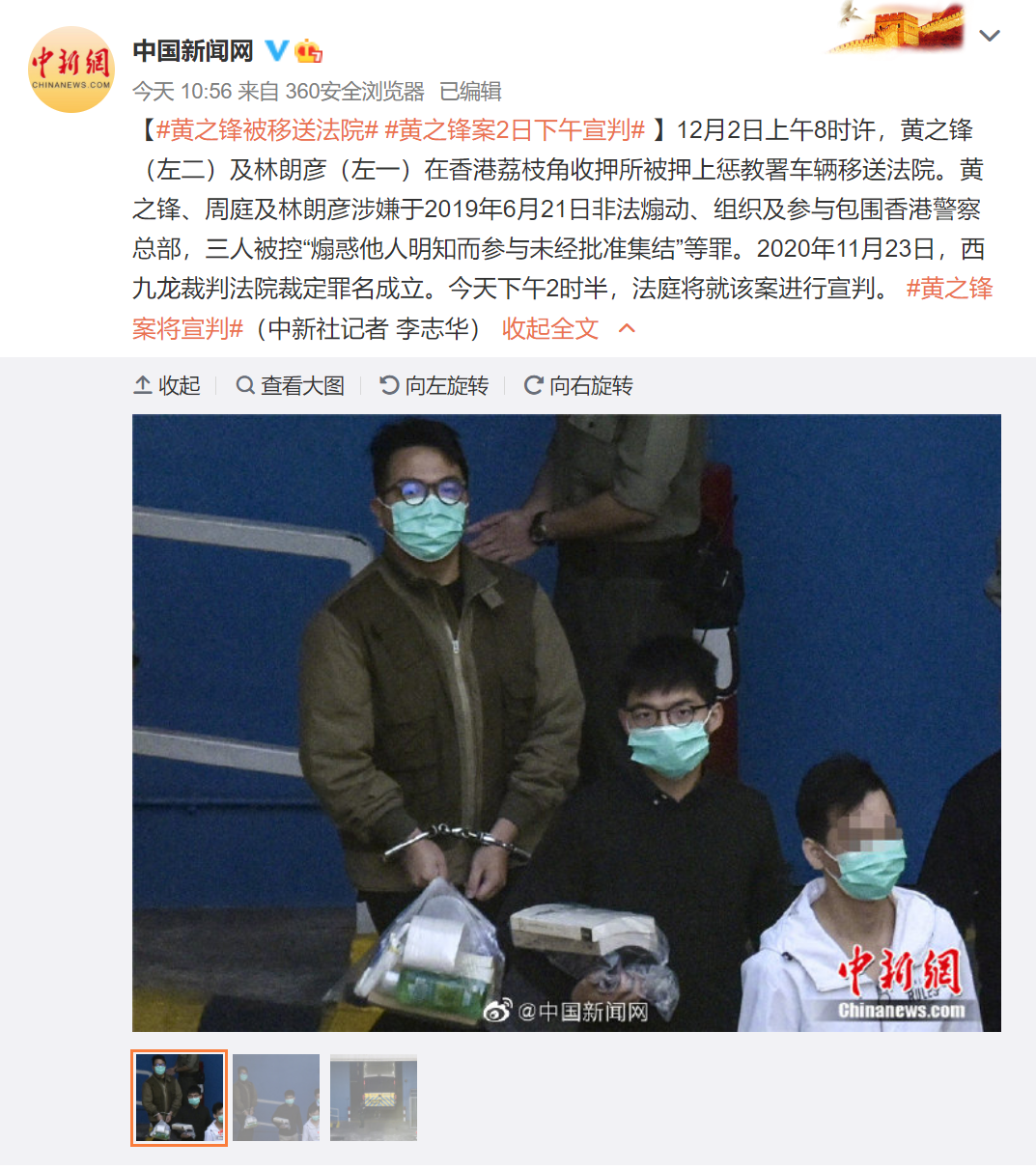Select the third photo thumbnail
This screenshot has width=1036, height=1170.
coord(374,1098)
